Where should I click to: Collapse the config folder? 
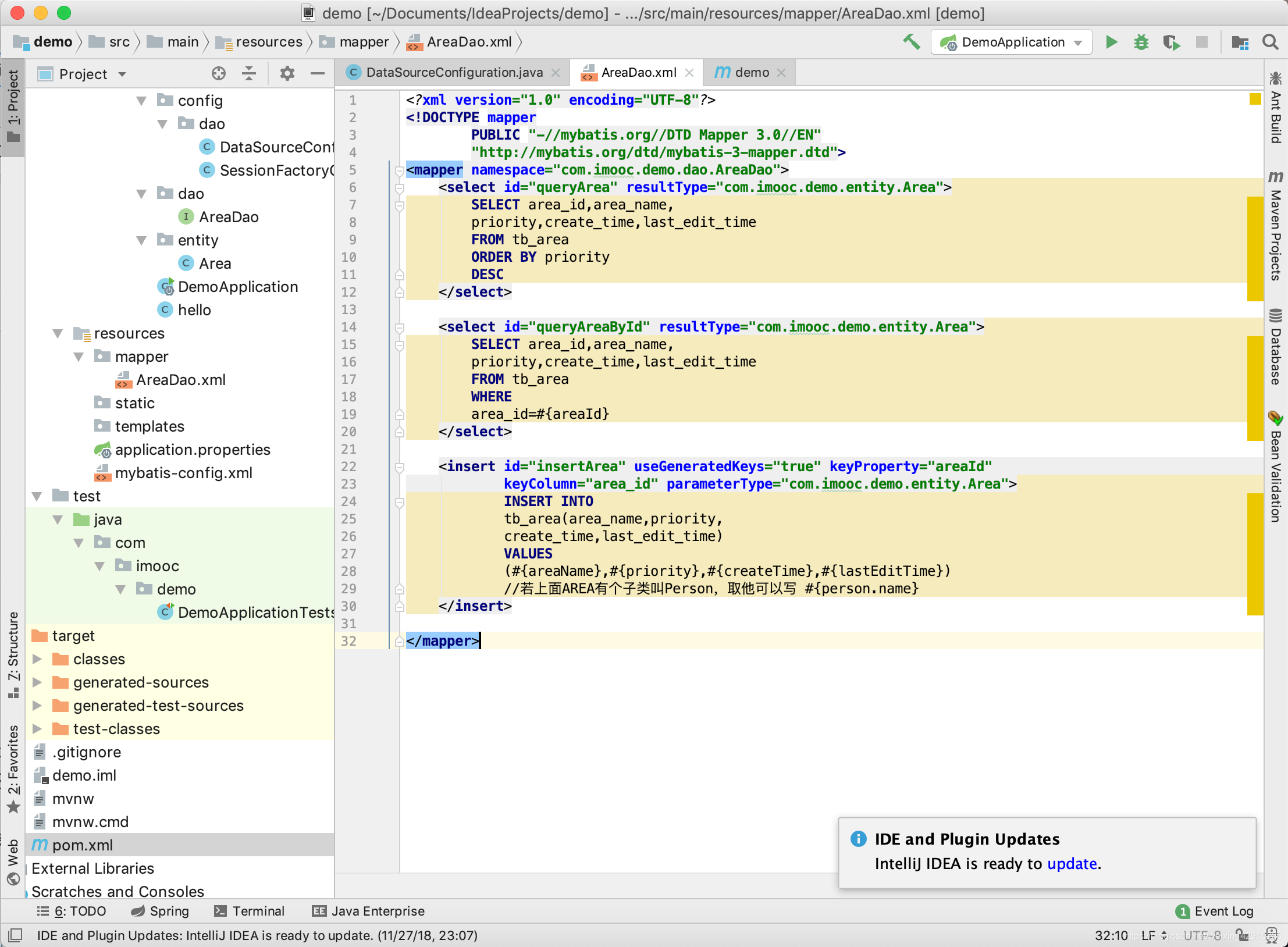point(141,101)
